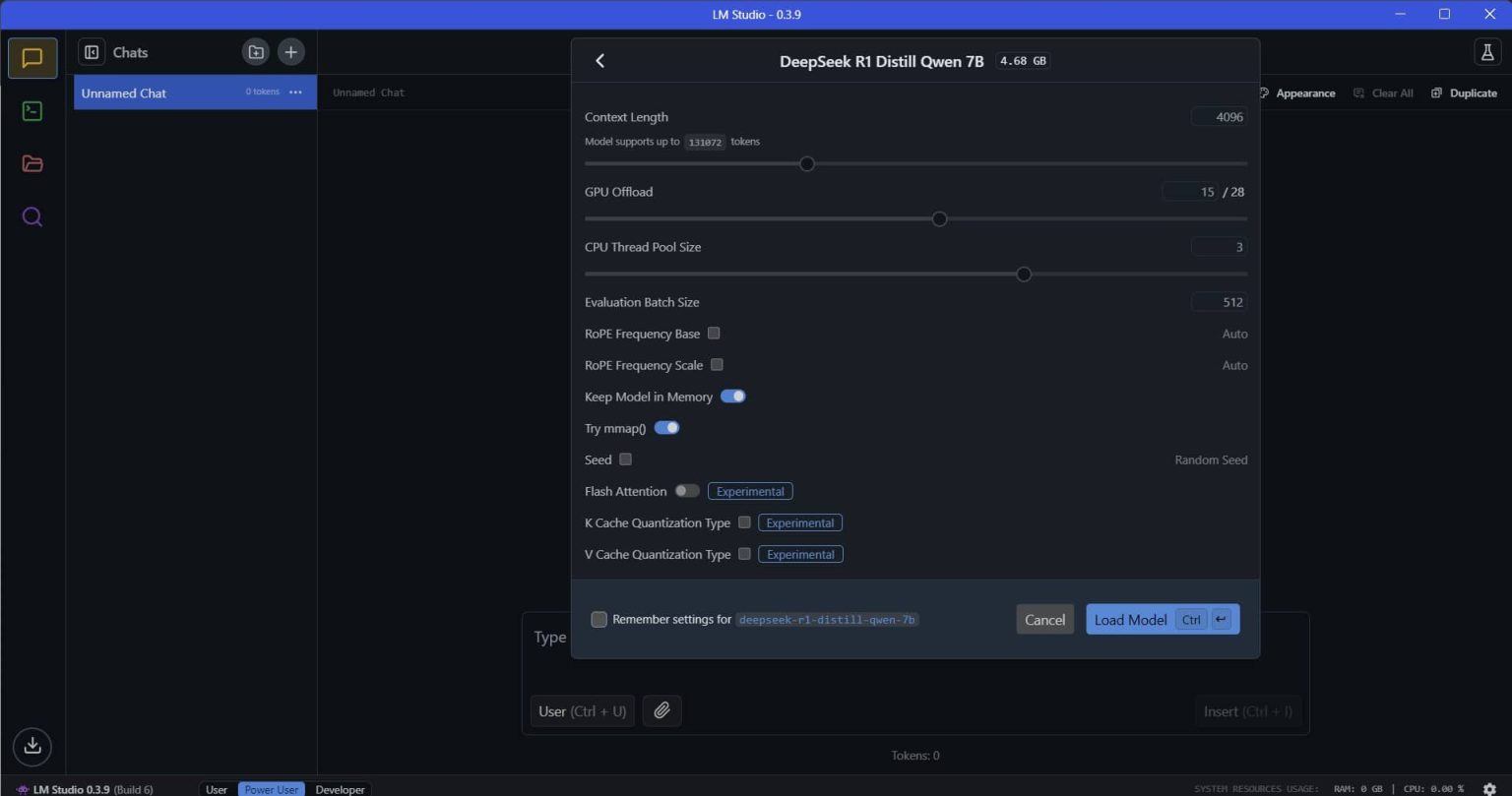The width and height of the screenshot is (1512, 796).
Task: Open app settings gear in status bar
Action: tap(1489, 789)
